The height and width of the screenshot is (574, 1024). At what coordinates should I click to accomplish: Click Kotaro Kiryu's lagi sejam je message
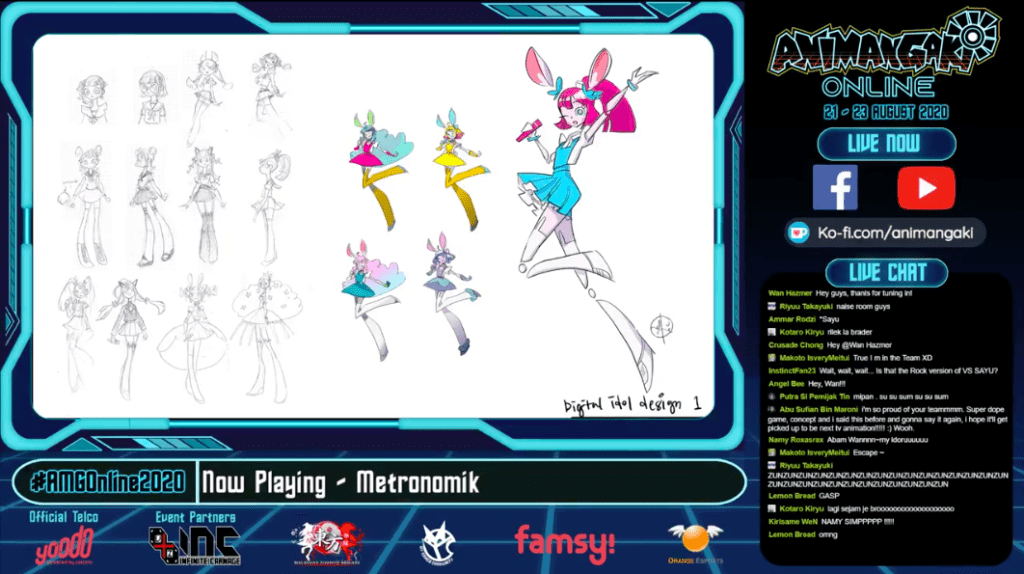(861, 509)
